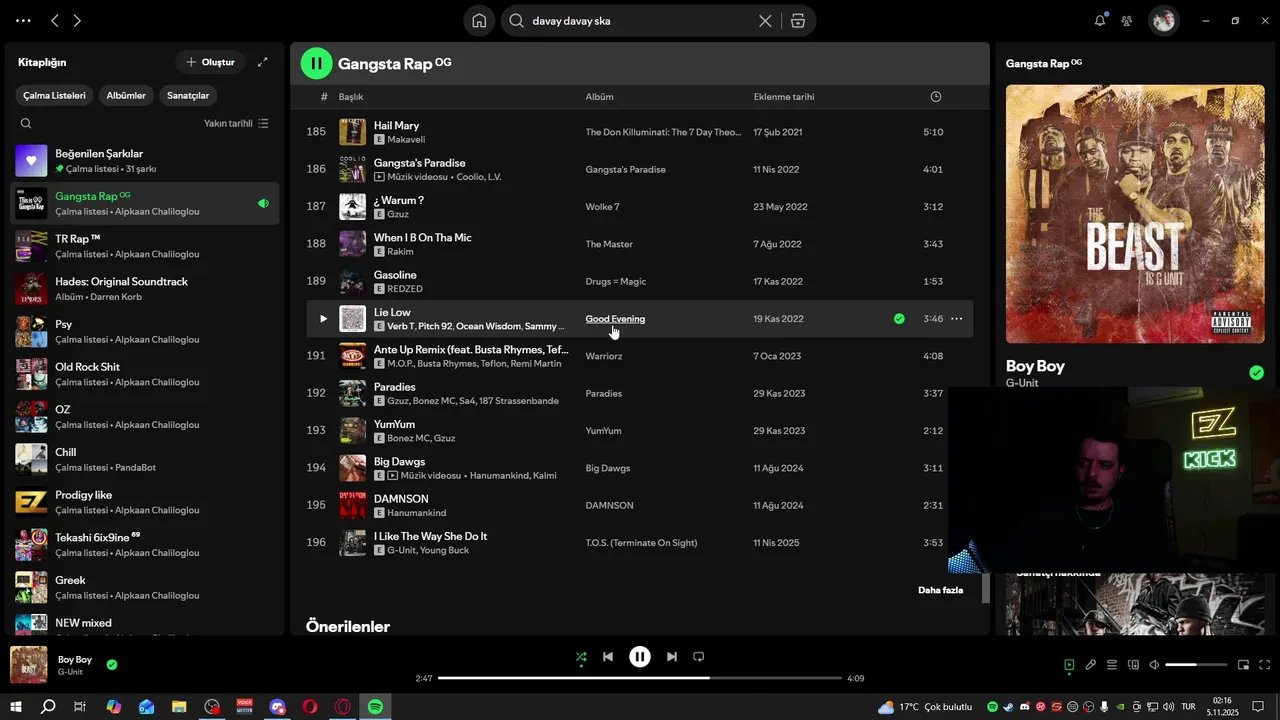This screenshot has height=720, width=1280.
Task: Select the Çalma Listeleri filter chip
Action: point(55,95)
